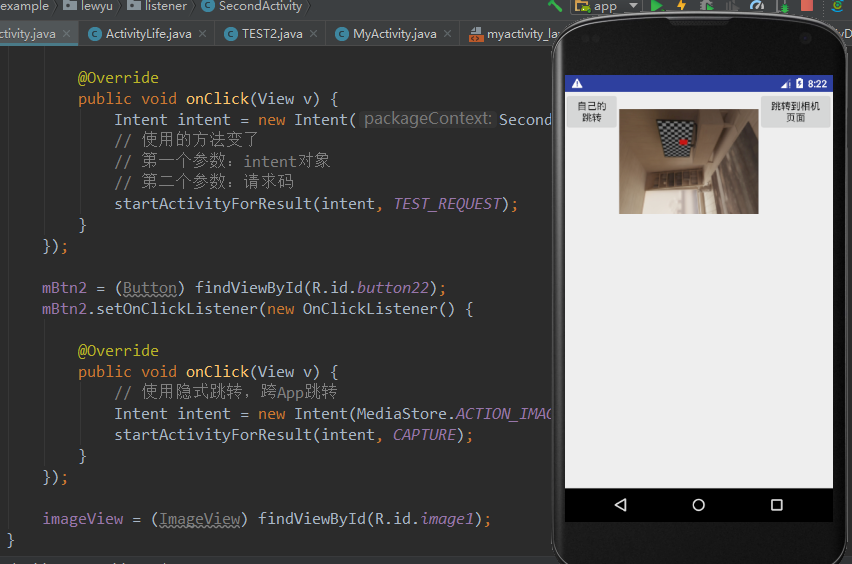Tap the emulator Back navigation button
852x564 pixels.
[621, 505]
